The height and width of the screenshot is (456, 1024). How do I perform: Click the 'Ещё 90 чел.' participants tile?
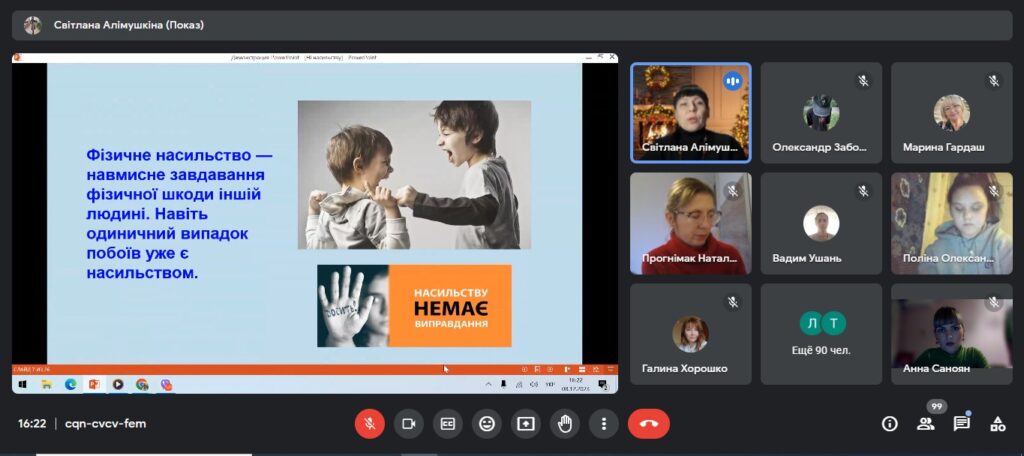pos(821,334)
